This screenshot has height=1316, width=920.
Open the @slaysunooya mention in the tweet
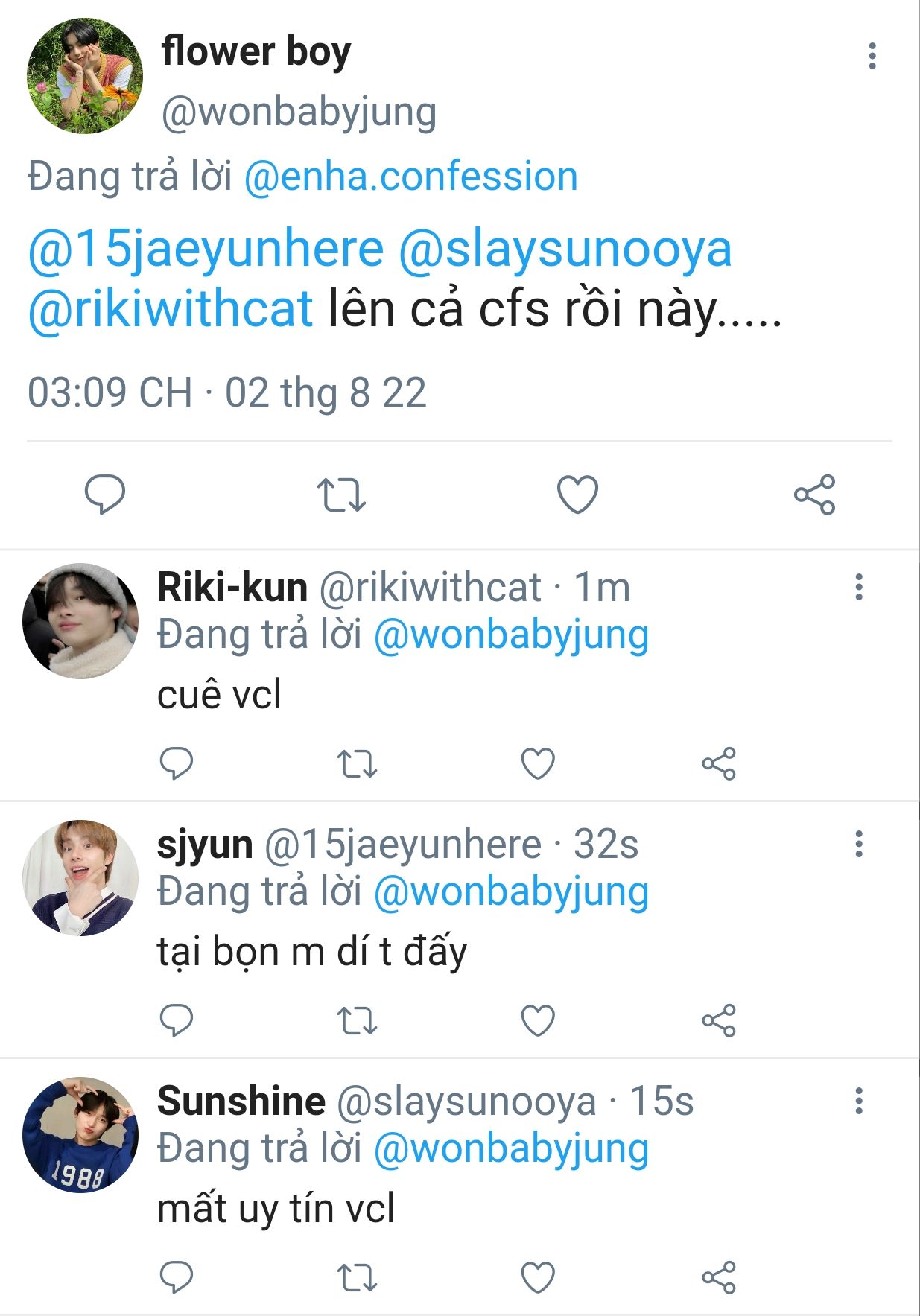[565, 249]
